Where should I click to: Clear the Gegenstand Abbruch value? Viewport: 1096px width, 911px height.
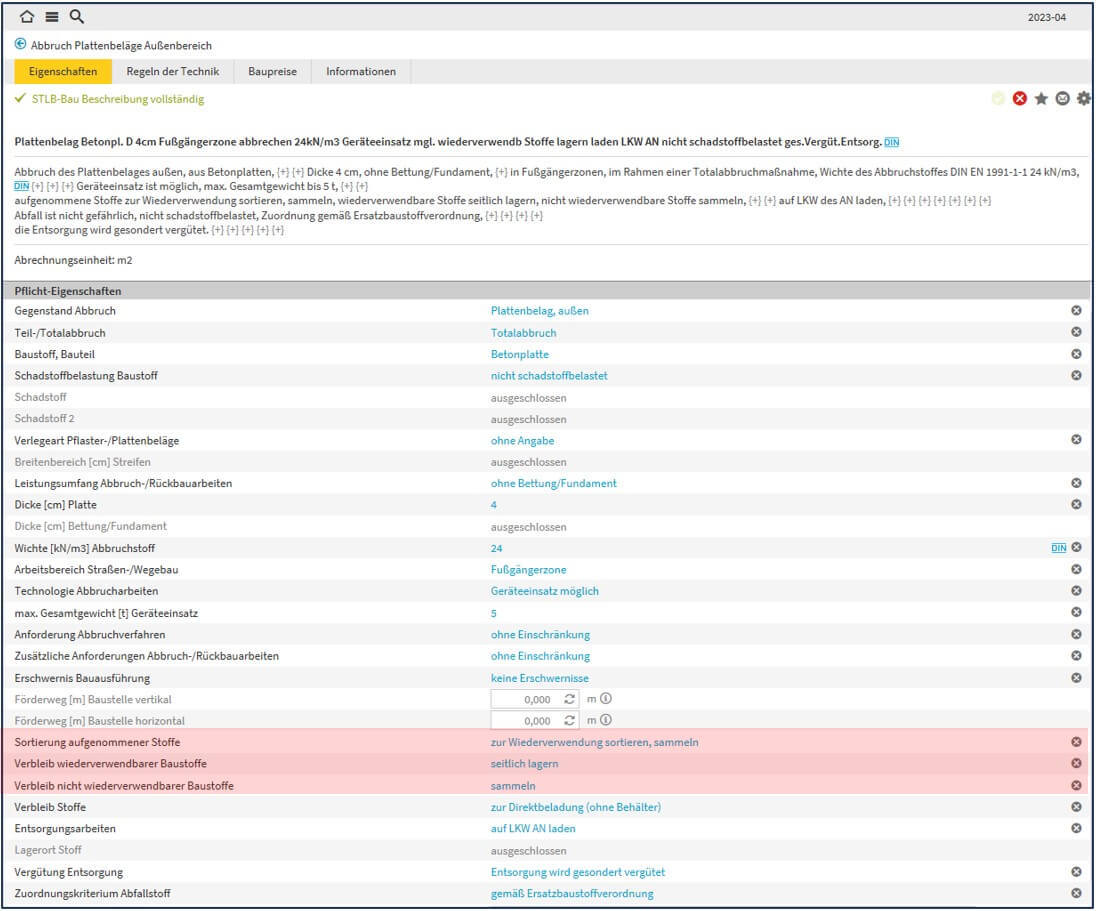[x=1076, y=310]
